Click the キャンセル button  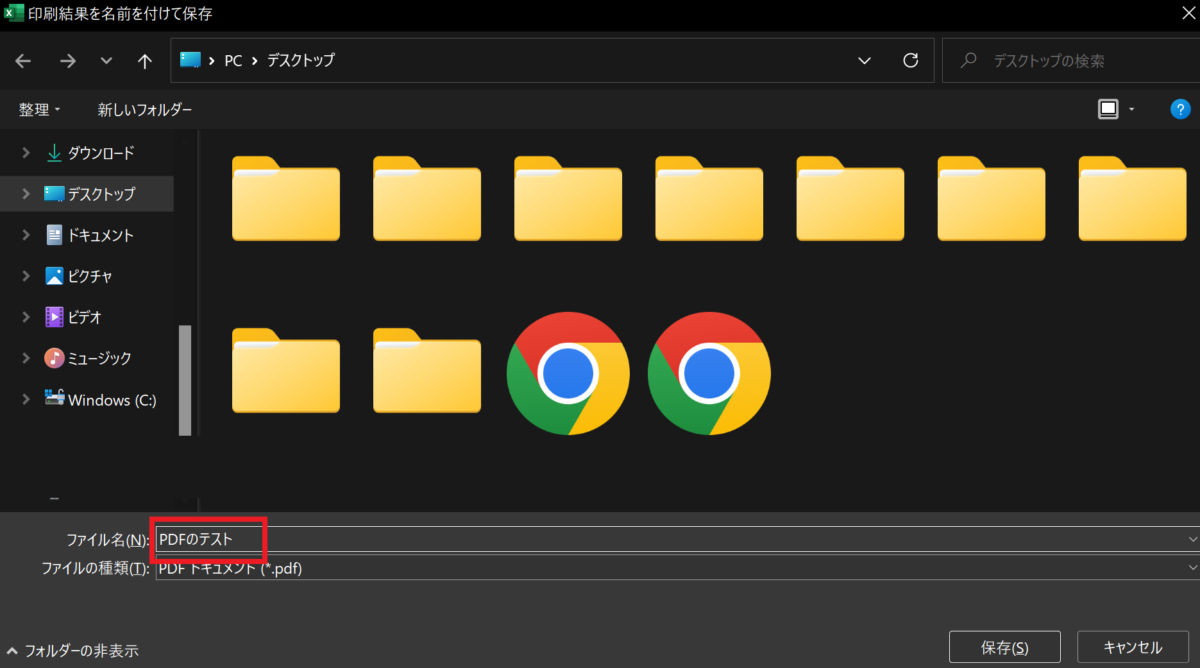[1131, 646]
